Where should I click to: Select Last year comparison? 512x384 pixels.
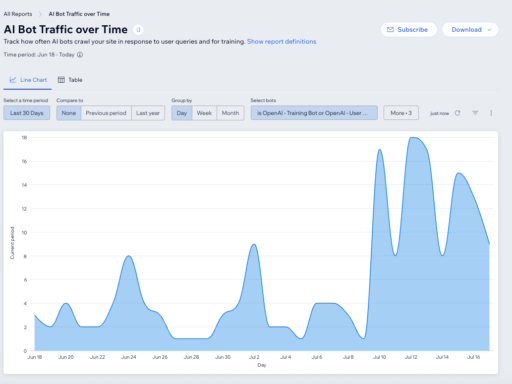pyautogui.click(x=148, y=113)
